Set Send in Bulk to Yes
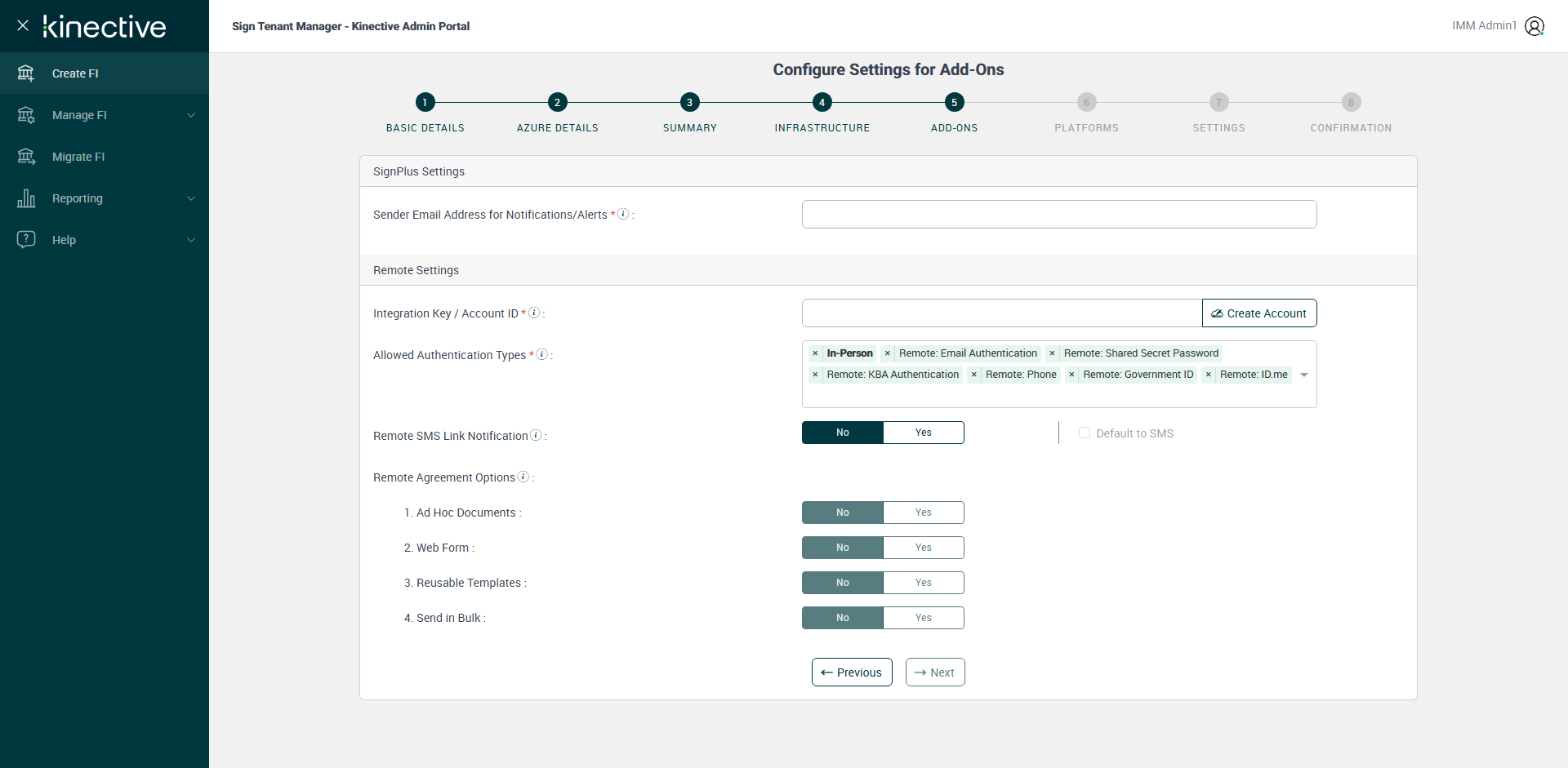The image size is (1568, 768). tap(924, 618)
